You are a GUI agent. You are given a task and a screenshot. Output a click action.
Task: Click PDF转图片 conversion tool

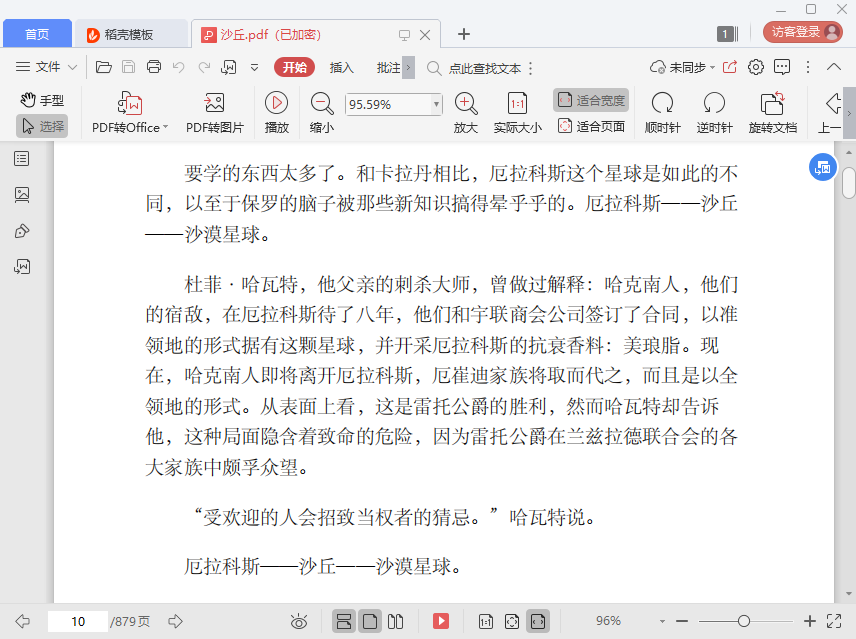pyautogui.click(x=215, y=112)
